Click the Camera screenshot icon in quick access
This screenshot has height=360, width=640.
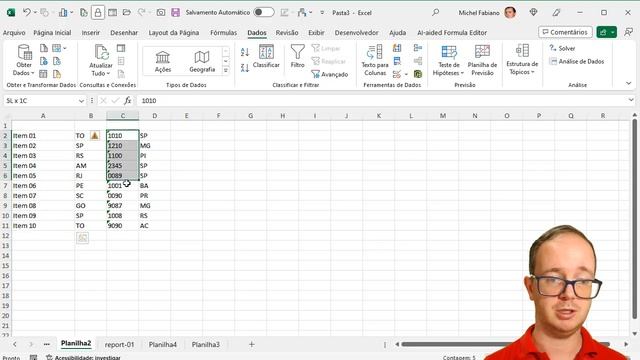pos(161,13)
